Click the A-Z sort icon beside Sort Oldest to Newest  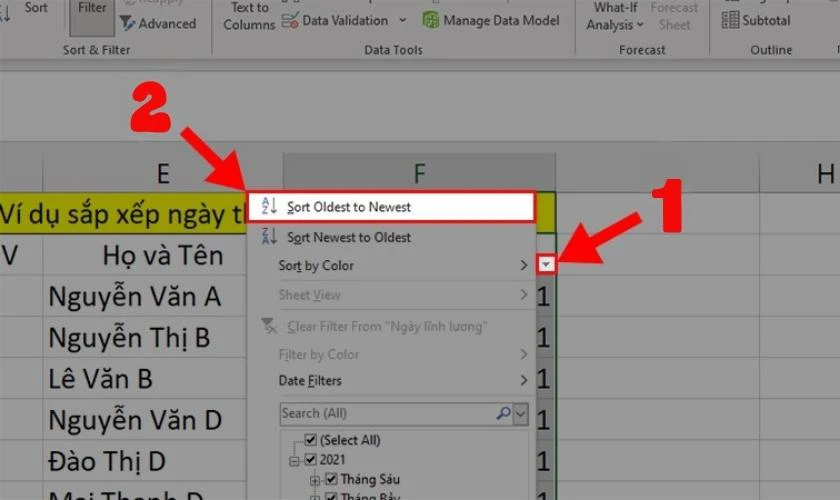pyautogui.click(x=268, y=207)
